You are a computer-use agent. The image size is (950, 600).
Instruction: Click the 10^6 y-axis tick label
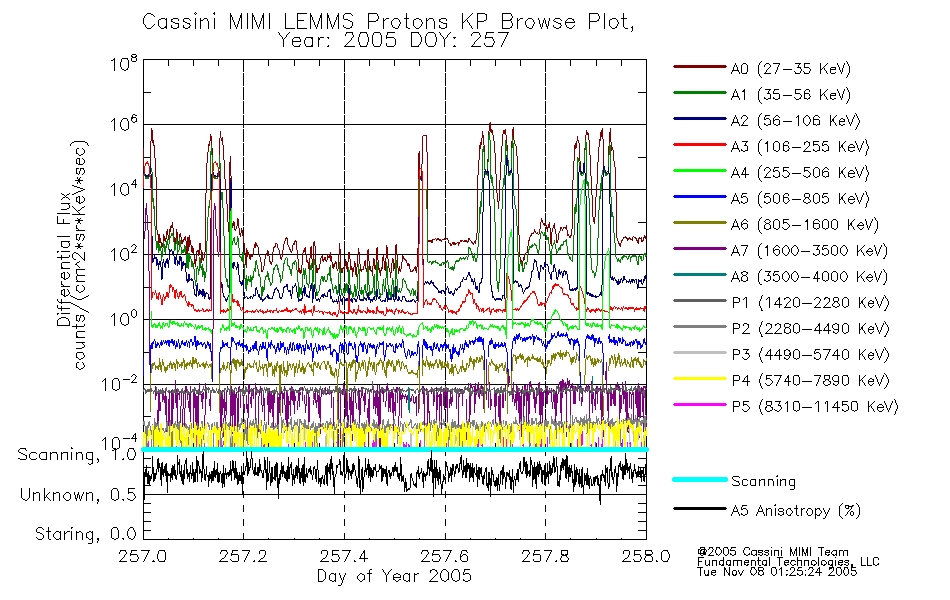tap(124, 124)
